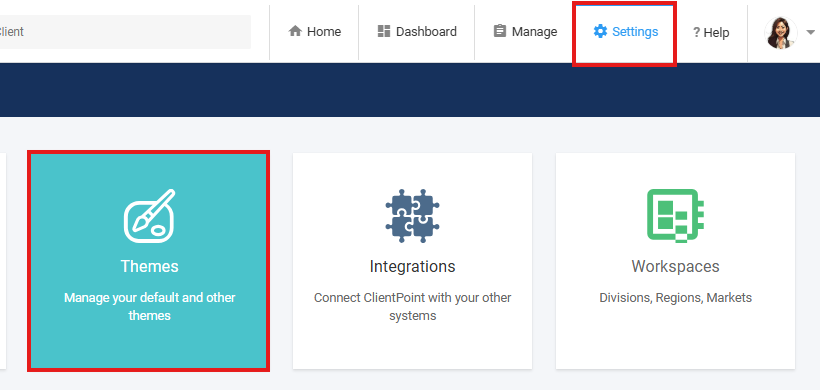Open the Dashboard navigation item
The image size is (820, 390).
click(417, 32)
